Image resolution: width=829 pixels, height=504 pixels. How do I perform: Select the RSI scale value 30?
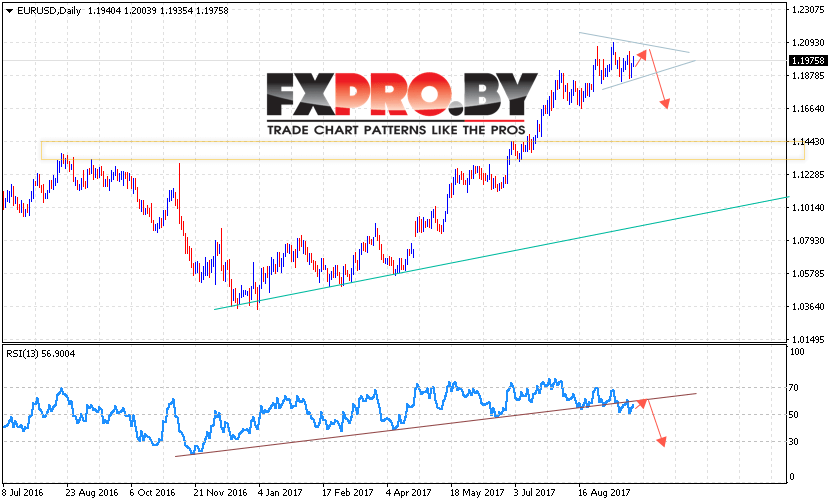(x=794, y=442)
